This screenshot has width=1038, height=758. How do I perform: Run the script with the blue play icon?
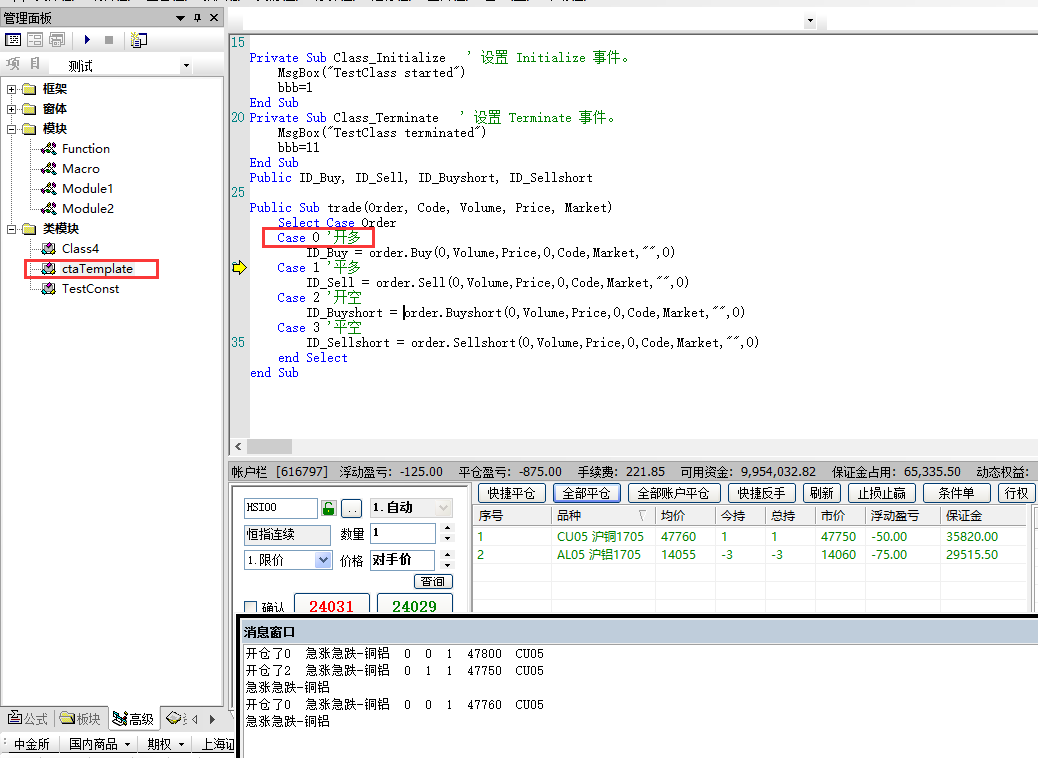click(x=87, y=40)
